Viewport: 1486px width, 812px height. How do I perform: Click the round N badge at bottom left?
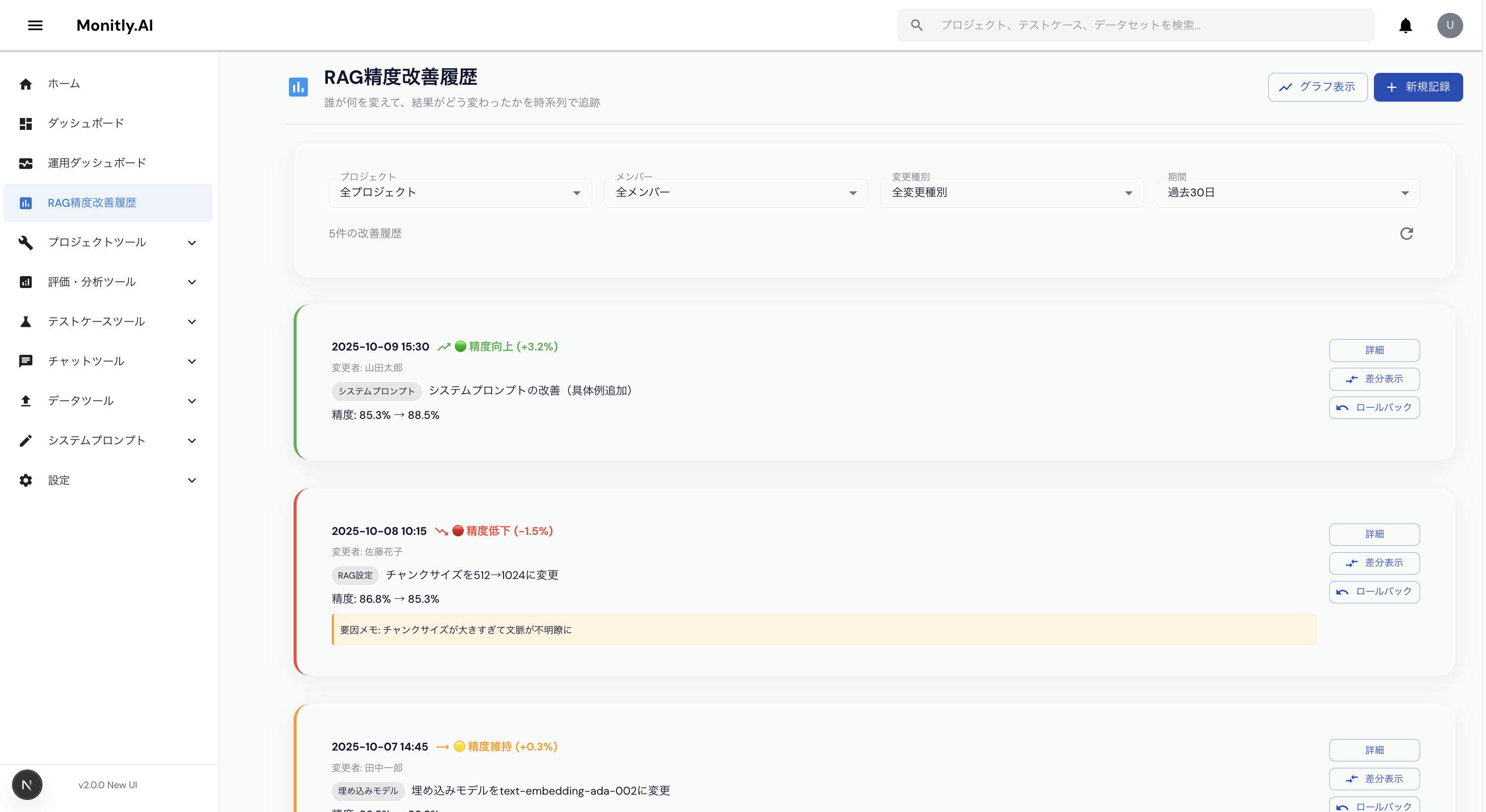click(27, 784)
